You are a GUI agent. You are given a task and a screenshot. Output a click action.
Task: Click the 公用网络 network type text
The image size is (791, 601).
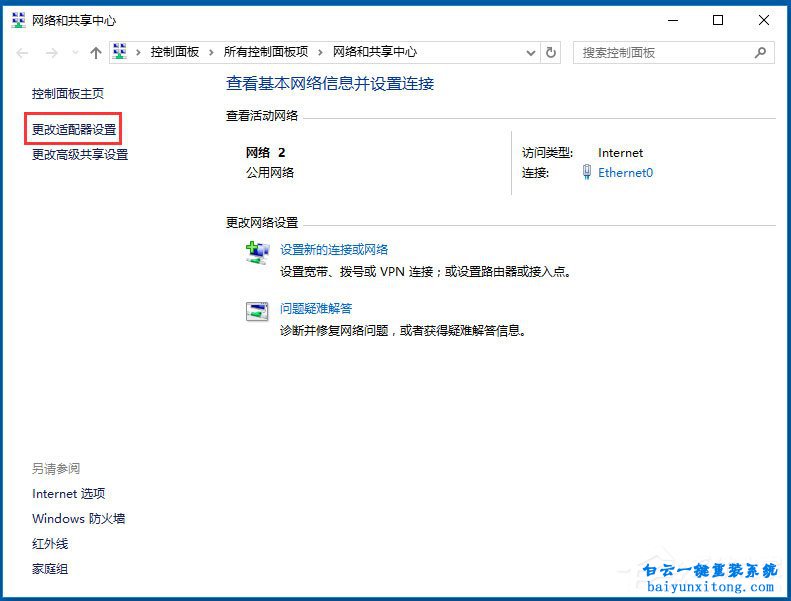(270, 173)
